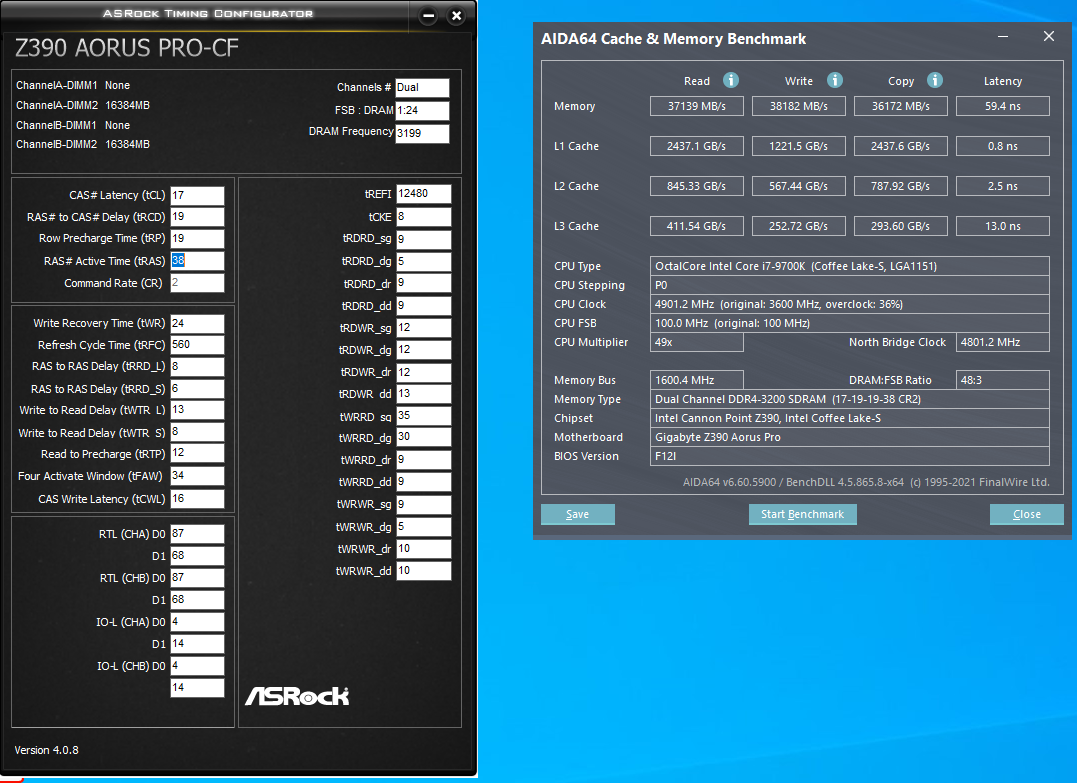The height and width of the screenshot is (783, 1077).
Task: Click the tWRRD_sg field showing 35
Action: tap(423, 416)
